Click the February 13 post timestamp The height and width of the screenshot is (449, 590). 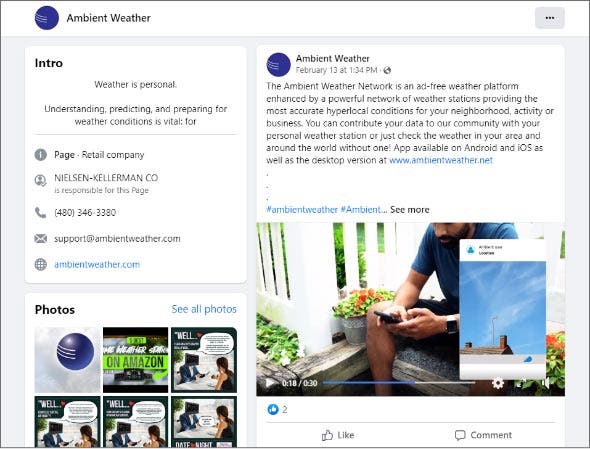click(x=336, y=70)
